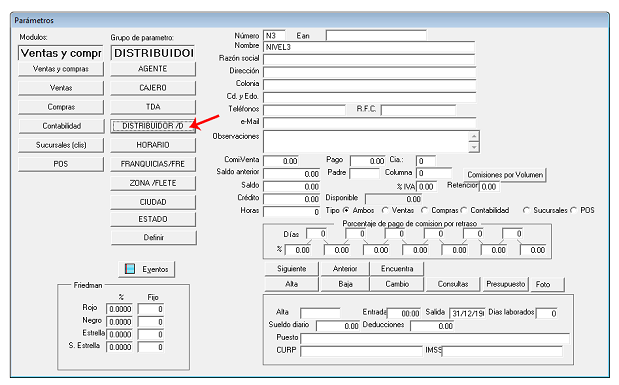Click the Dirección field
The height and width of the screenshot is (385, 619).
(370, 72)
